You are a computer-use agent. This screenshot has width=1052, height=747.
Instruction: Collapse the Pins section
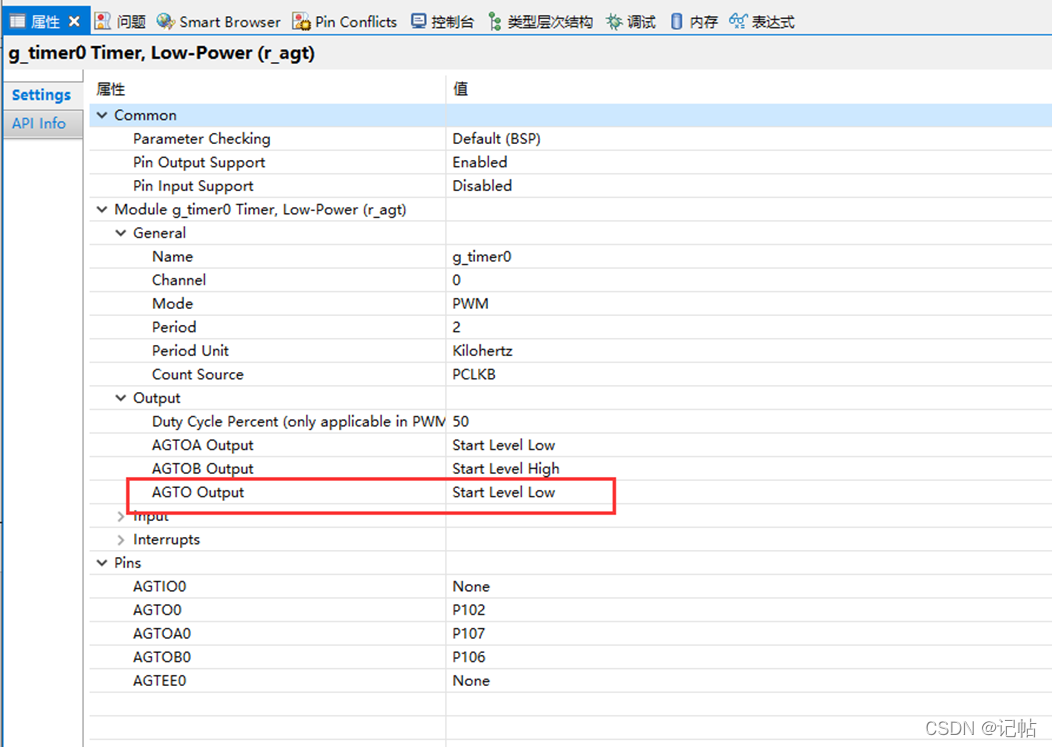[102, 562]
